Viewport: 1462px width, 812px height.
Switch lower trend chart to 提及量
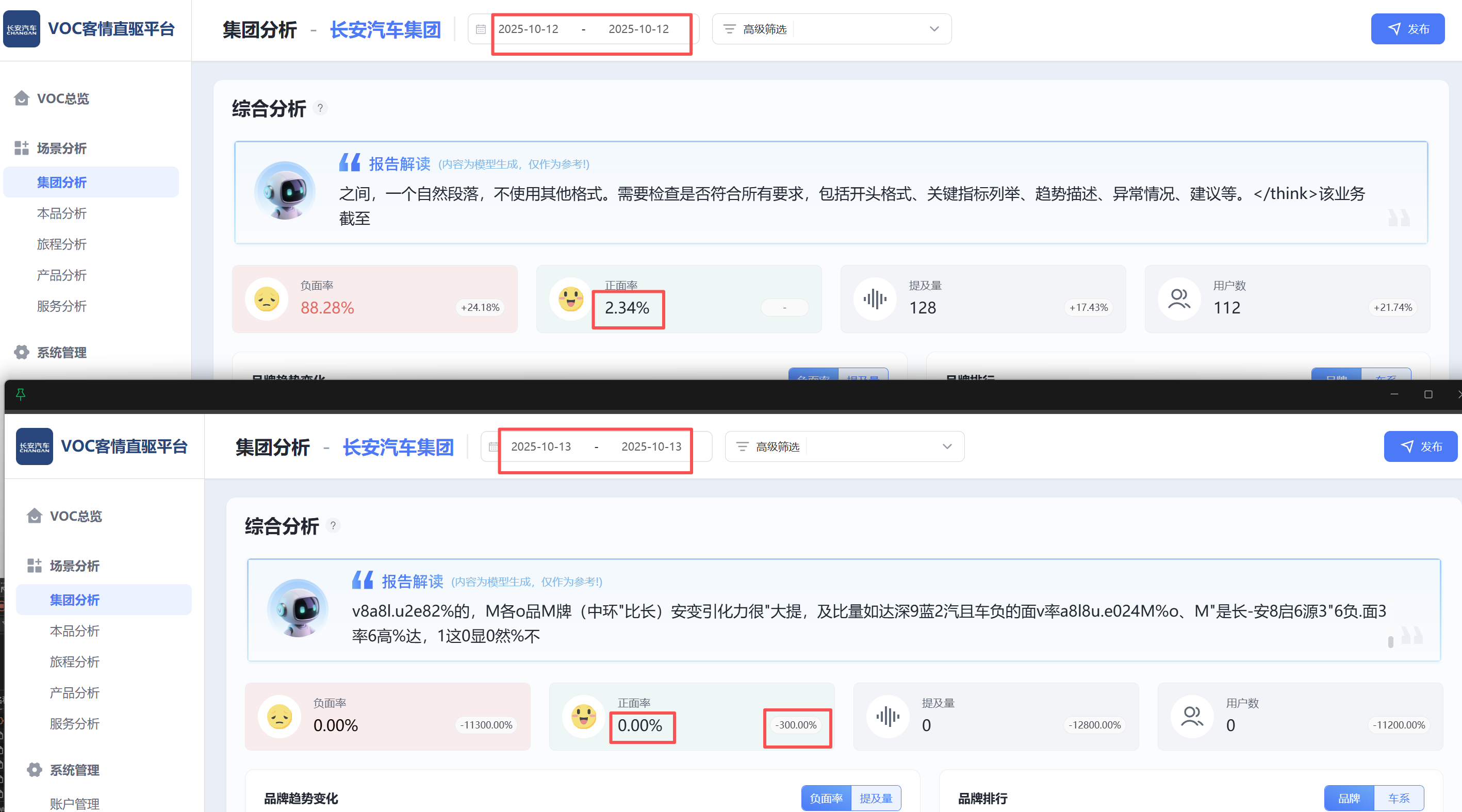[876, 799]
